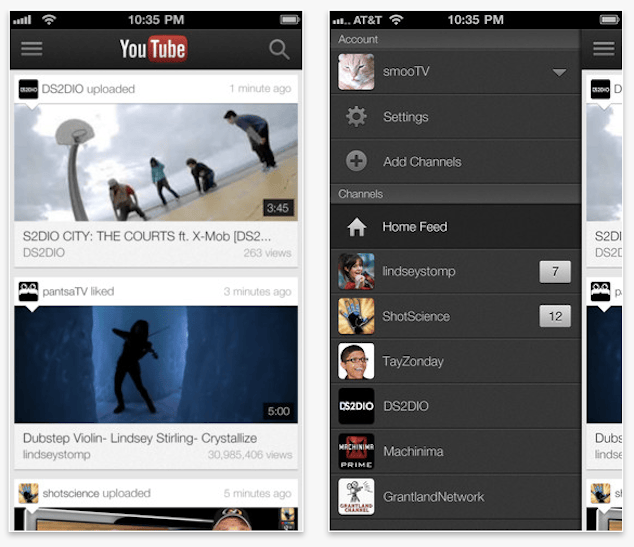Click 'pantsaTV liked' text in feed

78,291
